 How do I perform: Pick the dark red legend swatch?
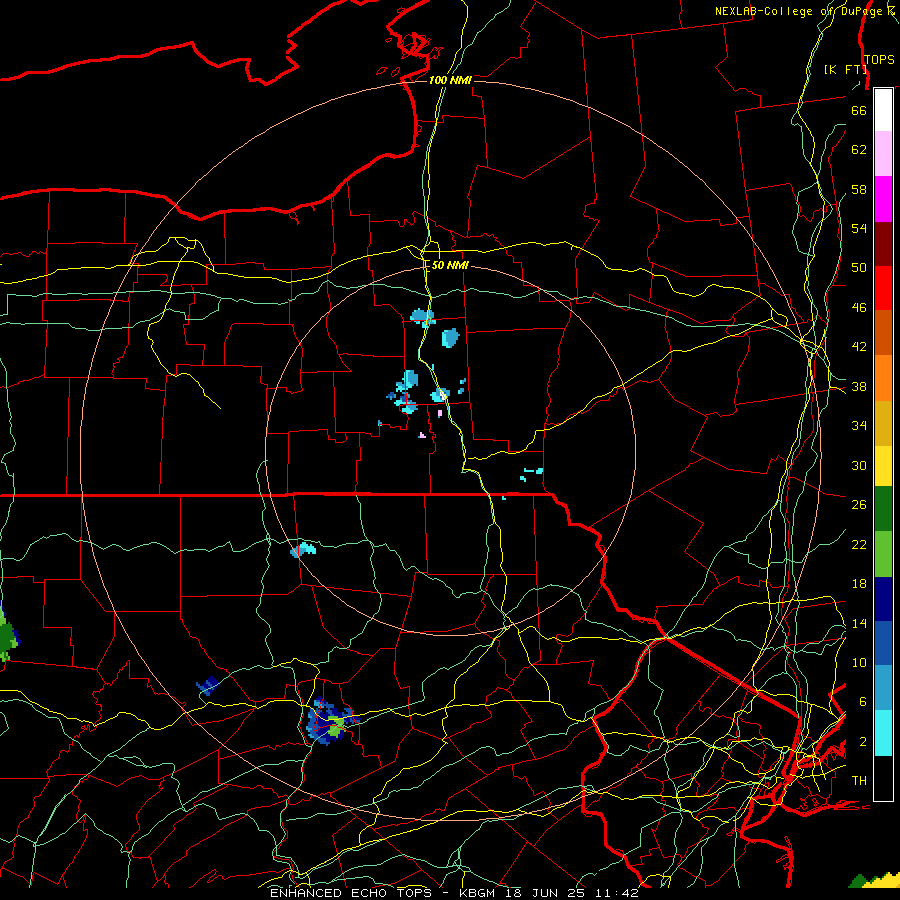click(x=883, y=245)
